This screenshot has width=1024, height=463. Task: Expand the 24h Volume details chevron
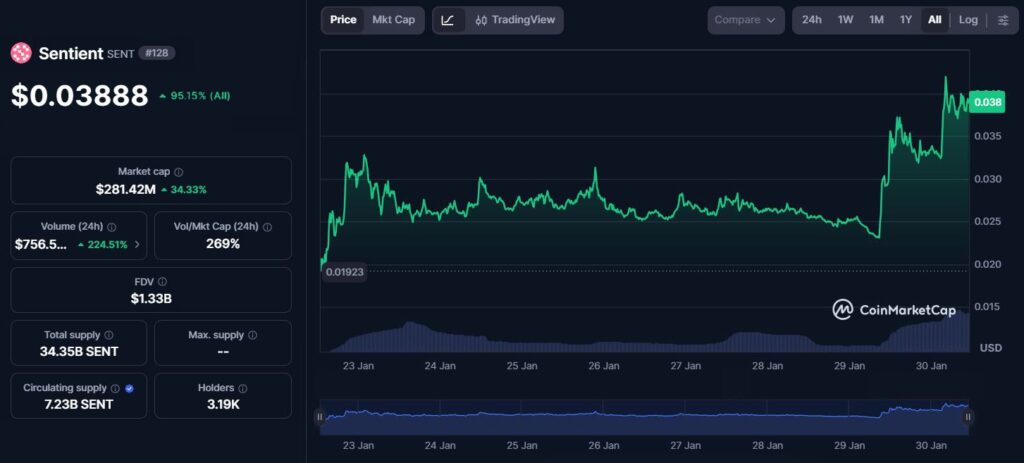coord(137,244)
